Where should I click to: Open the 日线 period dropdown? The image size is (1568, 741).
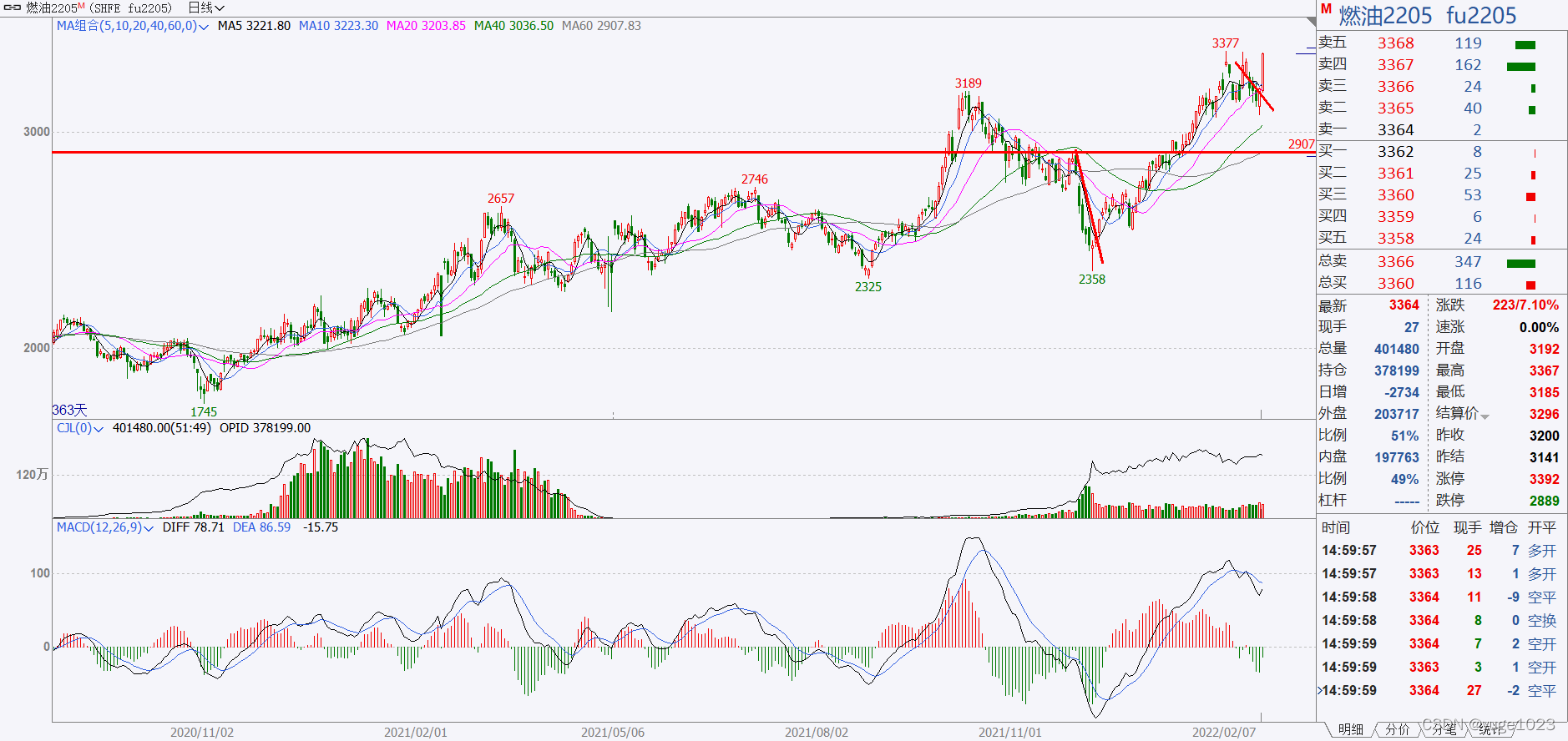click(x=206, y=8)
